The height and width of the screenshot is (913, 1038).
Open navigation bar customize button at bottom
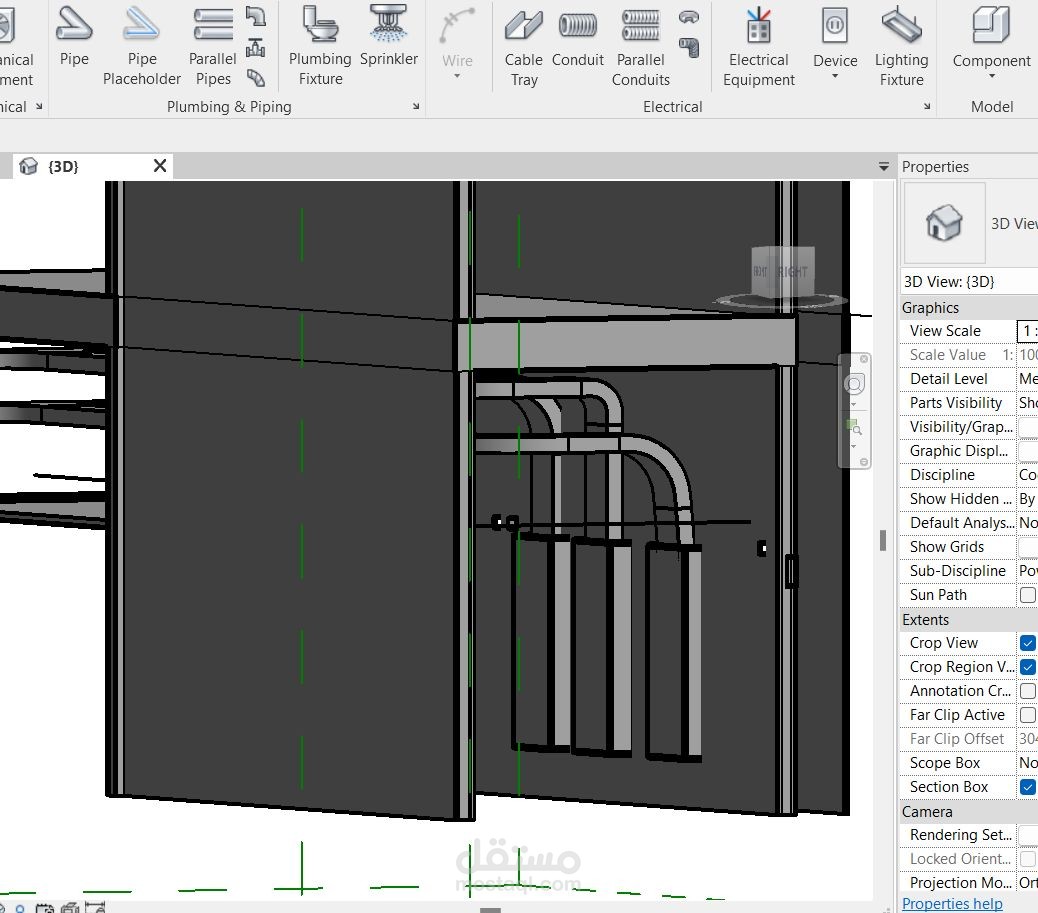[x=864, y=462]
